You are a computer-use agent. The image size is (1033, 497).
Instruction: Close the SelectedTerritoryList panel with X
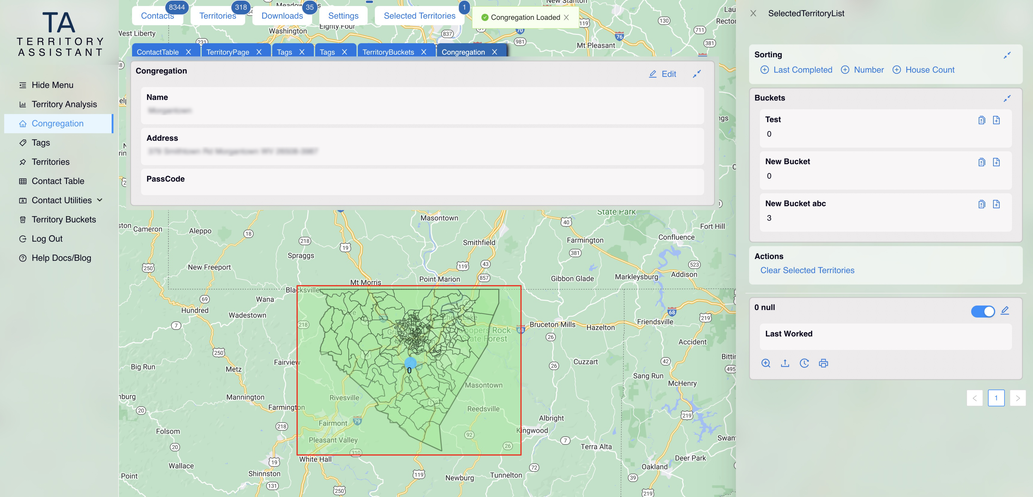click(753, 14)
